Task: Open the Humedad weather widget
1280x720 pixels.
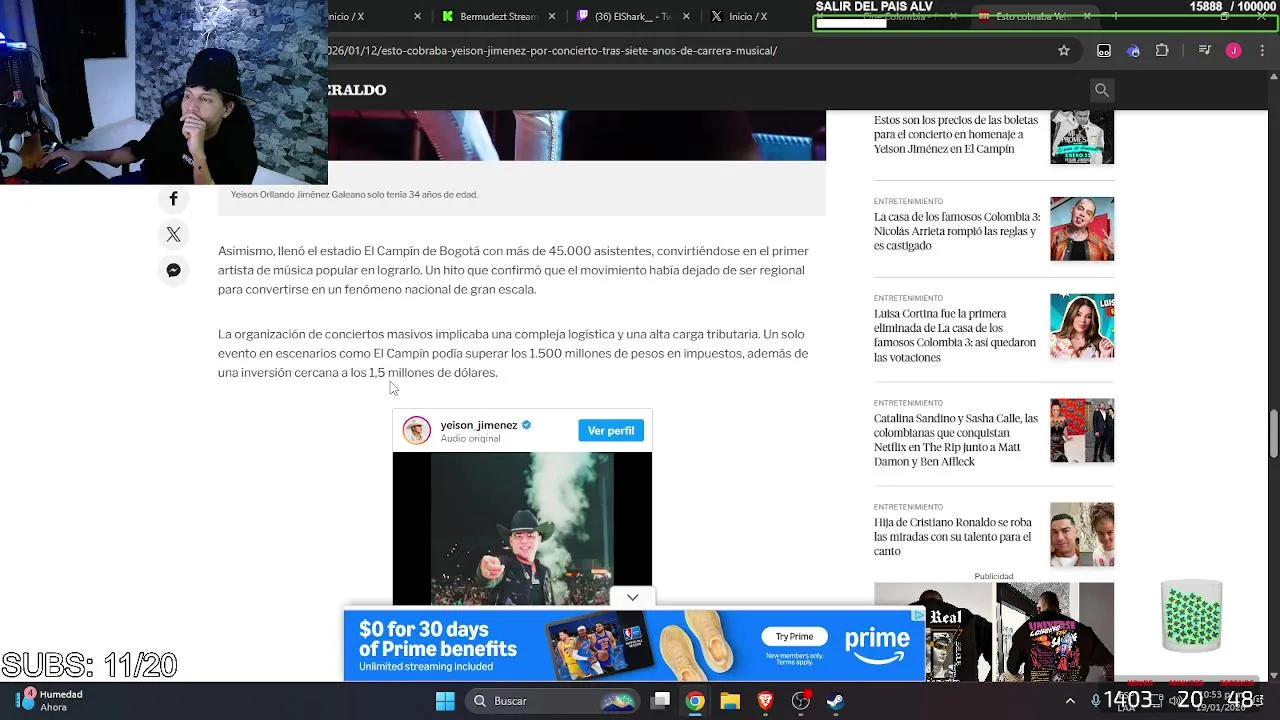Action: tap(55, 700)
